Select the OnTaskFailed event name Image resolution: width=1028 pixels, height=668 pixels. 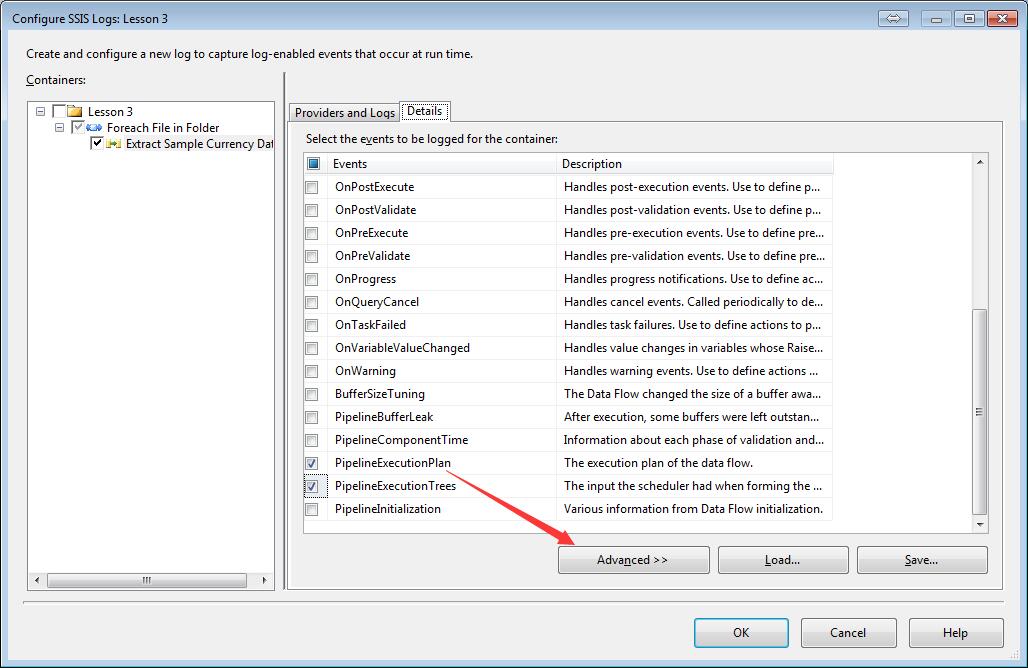point(370,324)
